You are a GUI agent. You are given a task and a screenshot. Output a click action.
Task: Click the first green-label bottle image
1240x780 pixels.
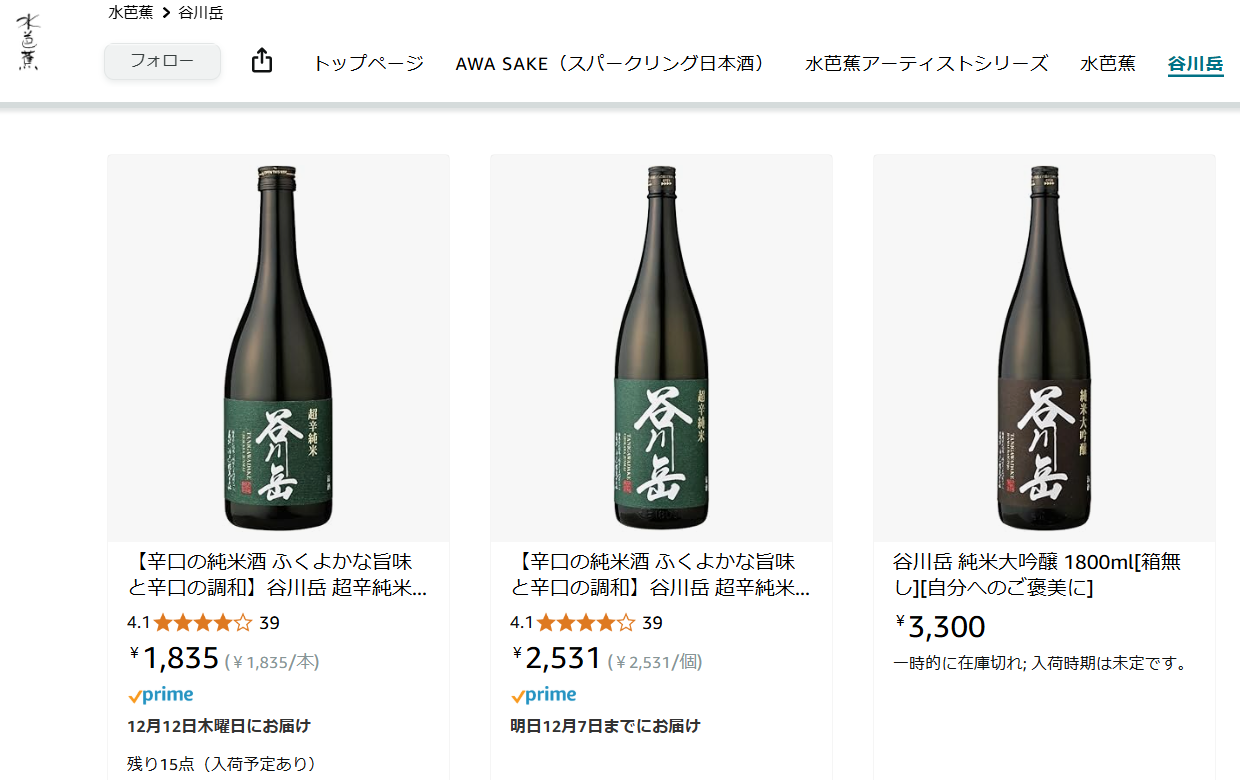[278, 347]
